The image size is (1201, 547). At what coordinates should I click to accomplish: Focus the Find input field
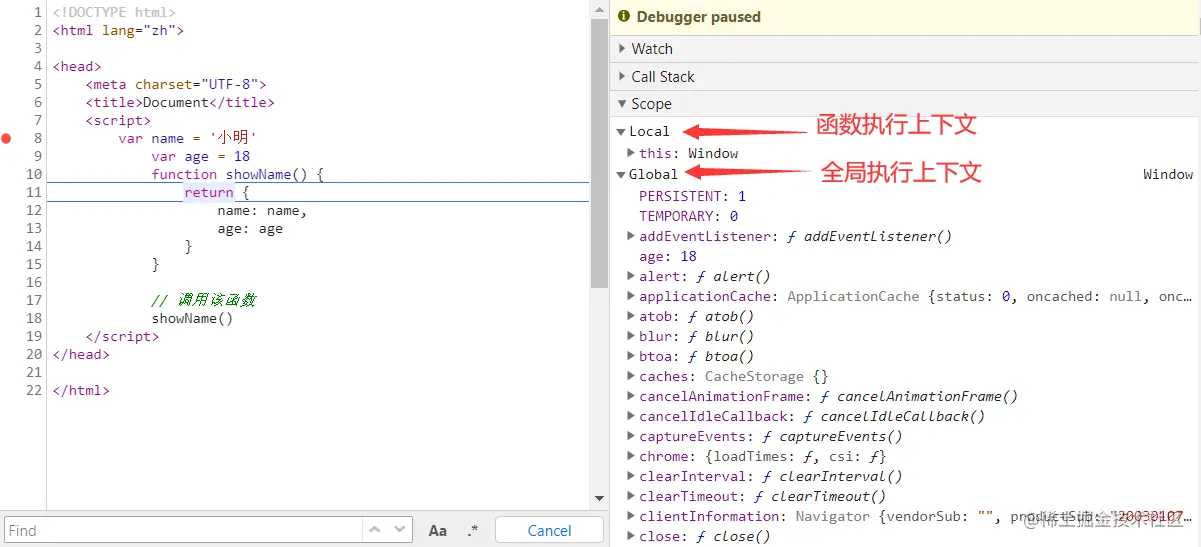point(184,530)
